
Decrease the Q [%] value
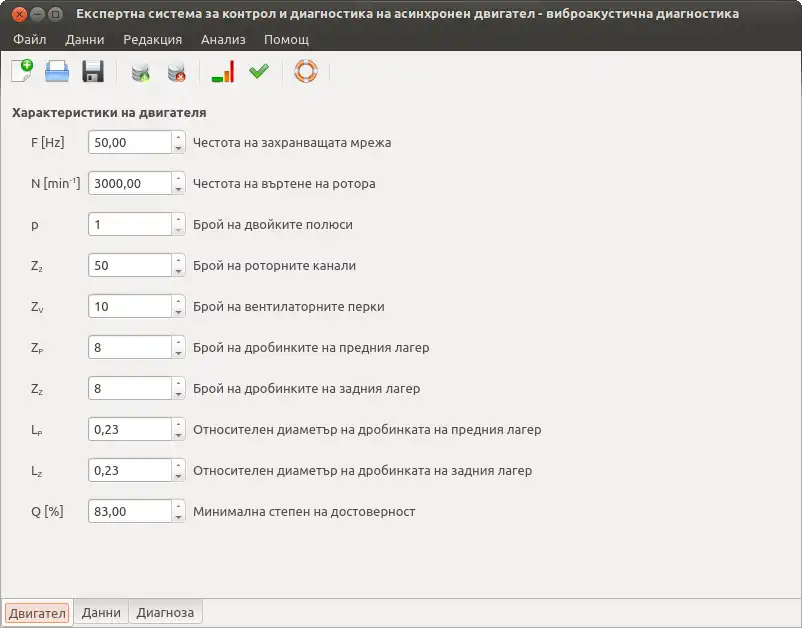coord(178,517)
